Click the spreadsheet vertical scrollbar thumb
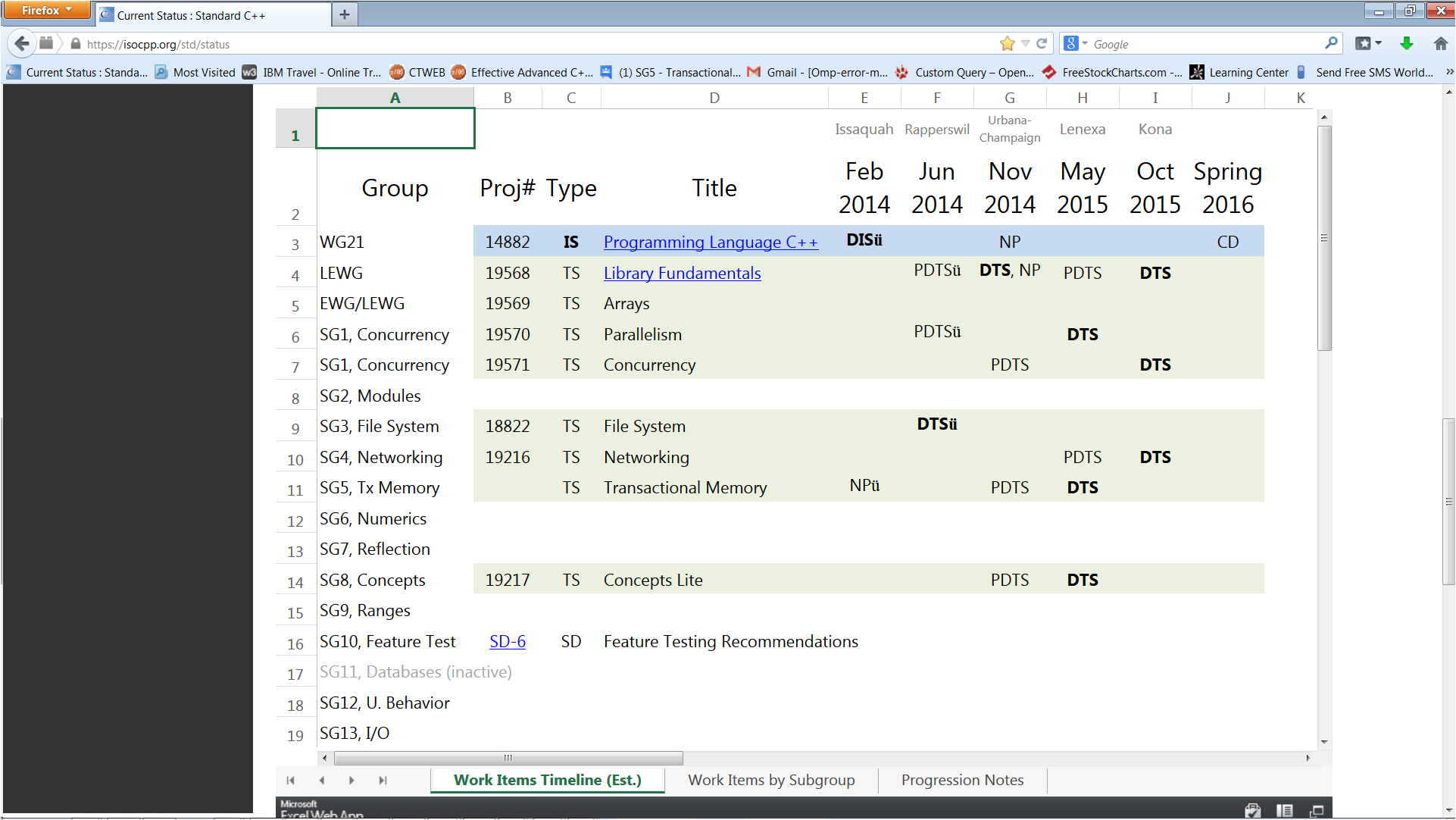 (1324, 238)
